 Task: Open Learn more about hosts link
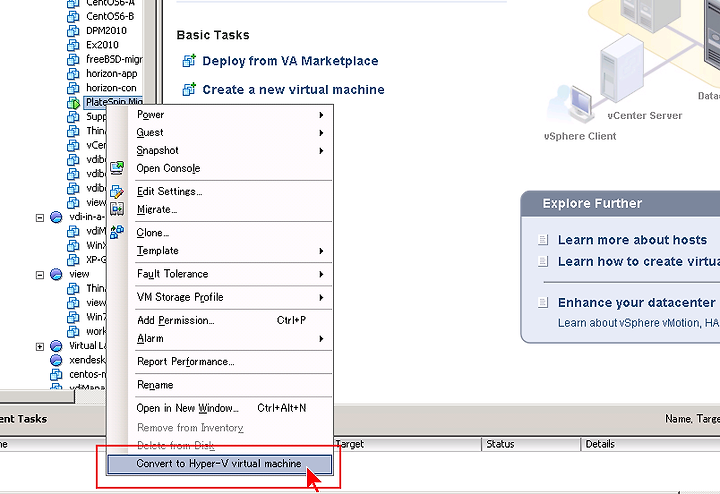click(x=632, y=240)
